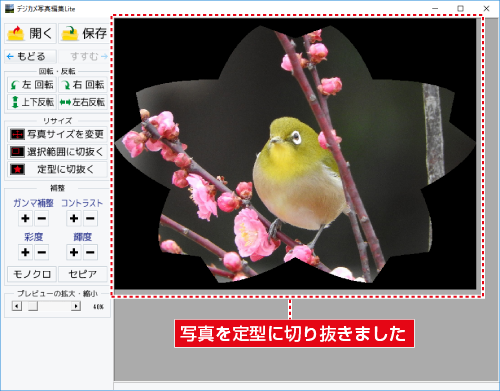Open a photo with the 開く button
Image resolution: width=500 pixels, height=391 pixels.
(30, 33)
